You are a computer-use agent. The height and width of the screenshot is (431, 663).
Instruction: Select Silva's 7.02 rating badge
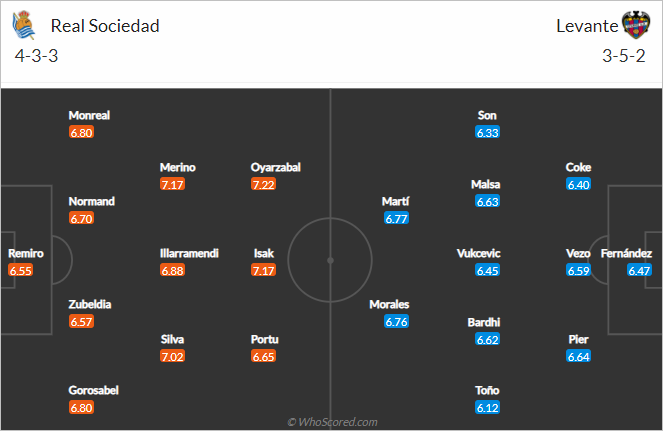[x=173, y=356]
